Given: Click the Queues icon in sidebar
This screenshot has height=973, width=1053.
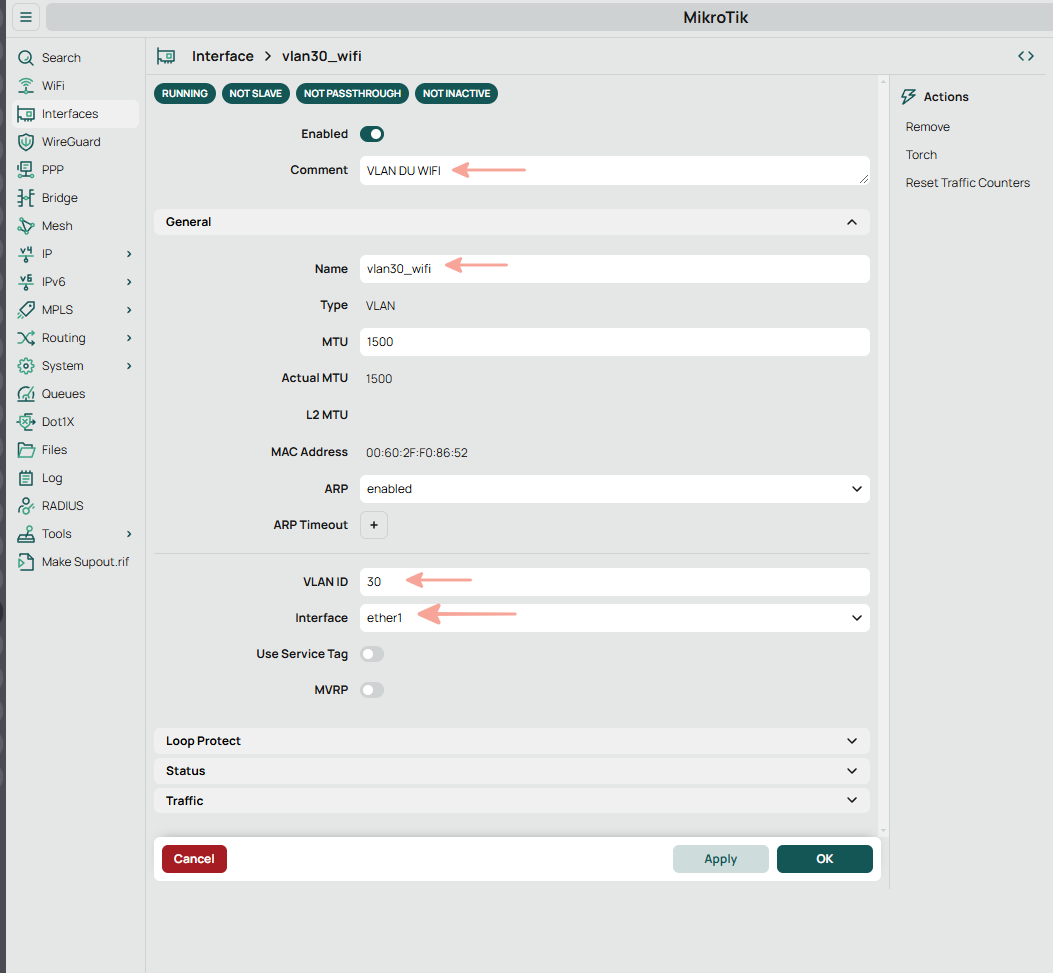Looking at the screenshot, I should (26, 394).
